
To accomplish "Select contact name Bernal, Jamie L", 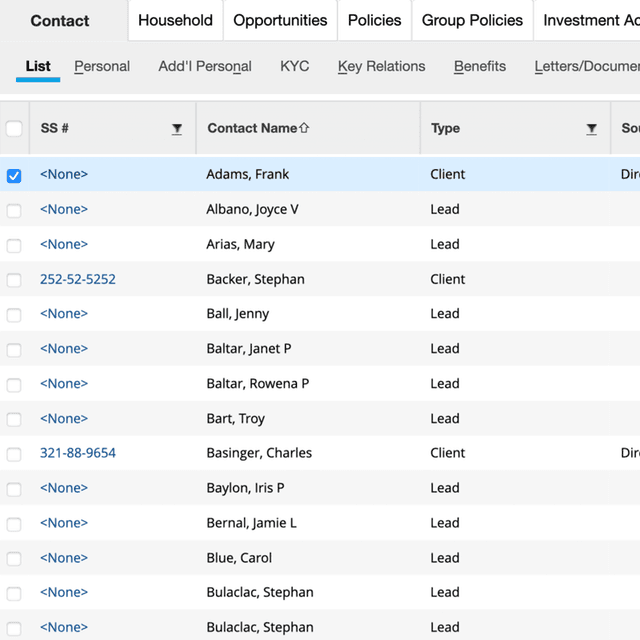I will pyautogui.click(x=251, y=523).
